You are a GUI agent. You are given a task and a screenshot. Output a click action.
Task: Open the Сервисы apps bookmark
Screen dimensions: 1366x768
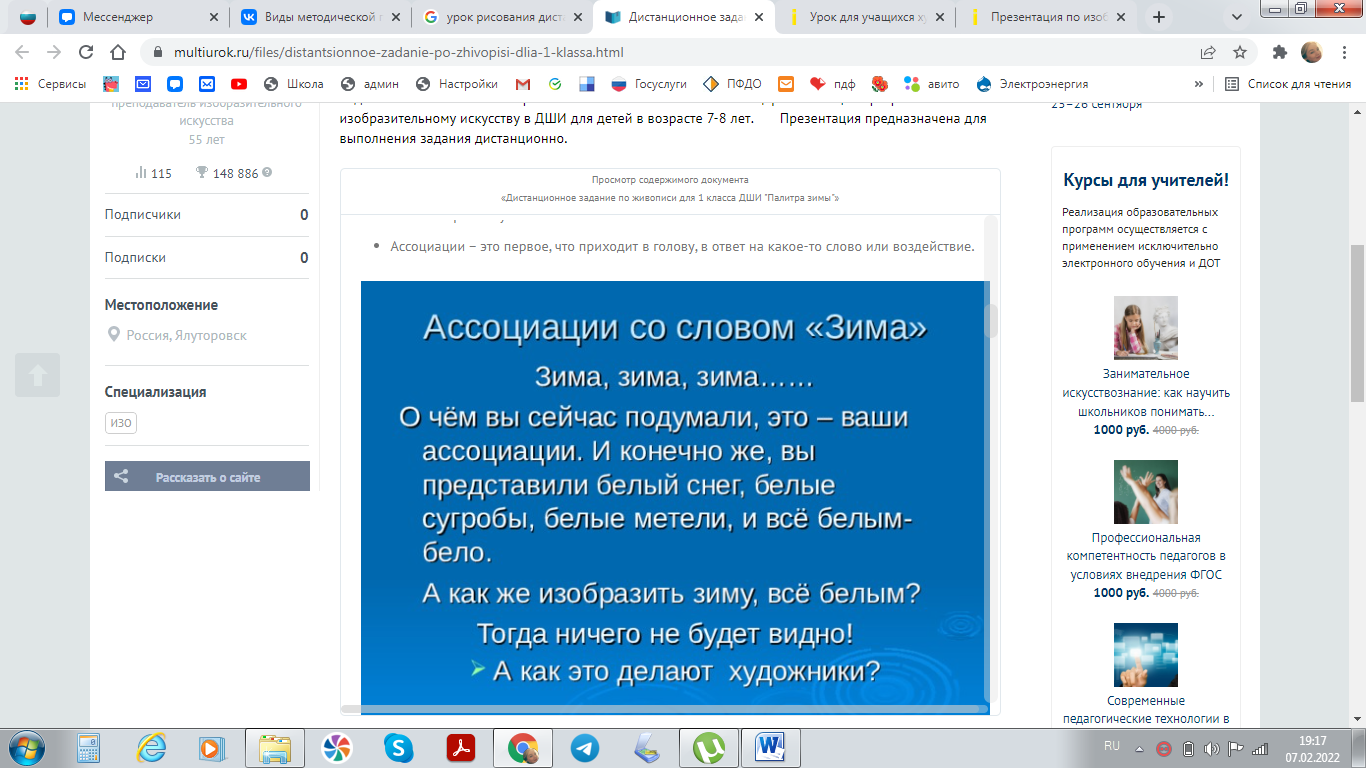[x=50, y=84]
